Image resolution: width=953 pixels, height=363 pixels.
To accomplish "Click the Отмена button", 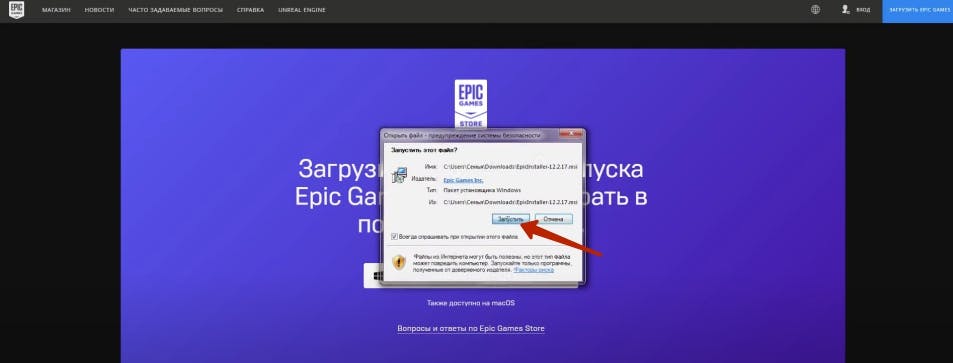I will coord(554,218).
